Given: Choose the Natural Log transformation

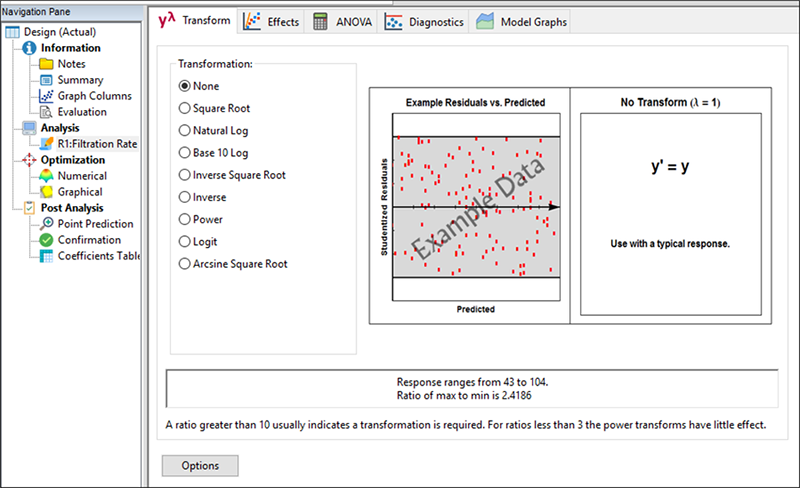Looking at the screenshot, I should pos(213,131).
